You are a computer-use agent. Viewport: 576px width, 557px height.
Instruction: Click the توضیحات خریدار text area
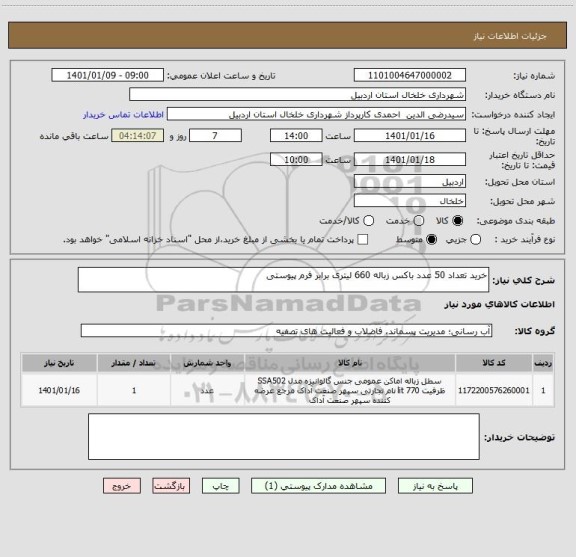click(x=284, y=436)
